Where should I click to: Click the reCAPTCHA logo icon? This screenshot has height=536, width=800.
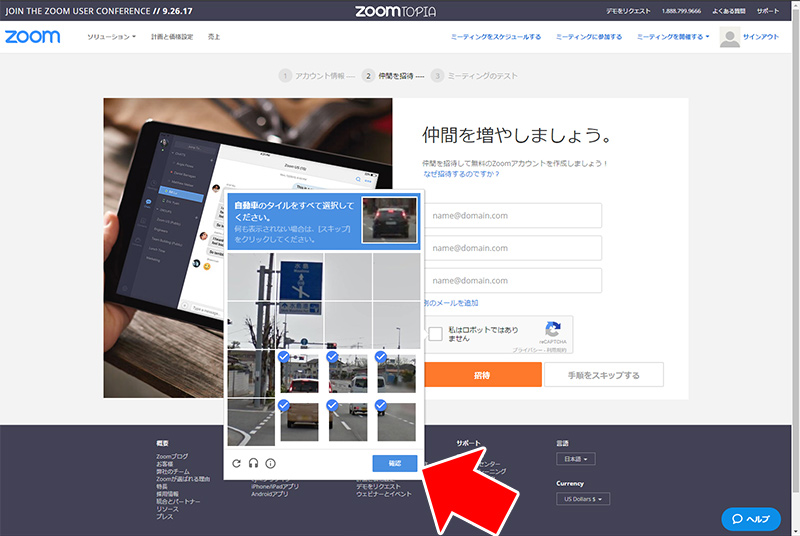click(552, 329)
